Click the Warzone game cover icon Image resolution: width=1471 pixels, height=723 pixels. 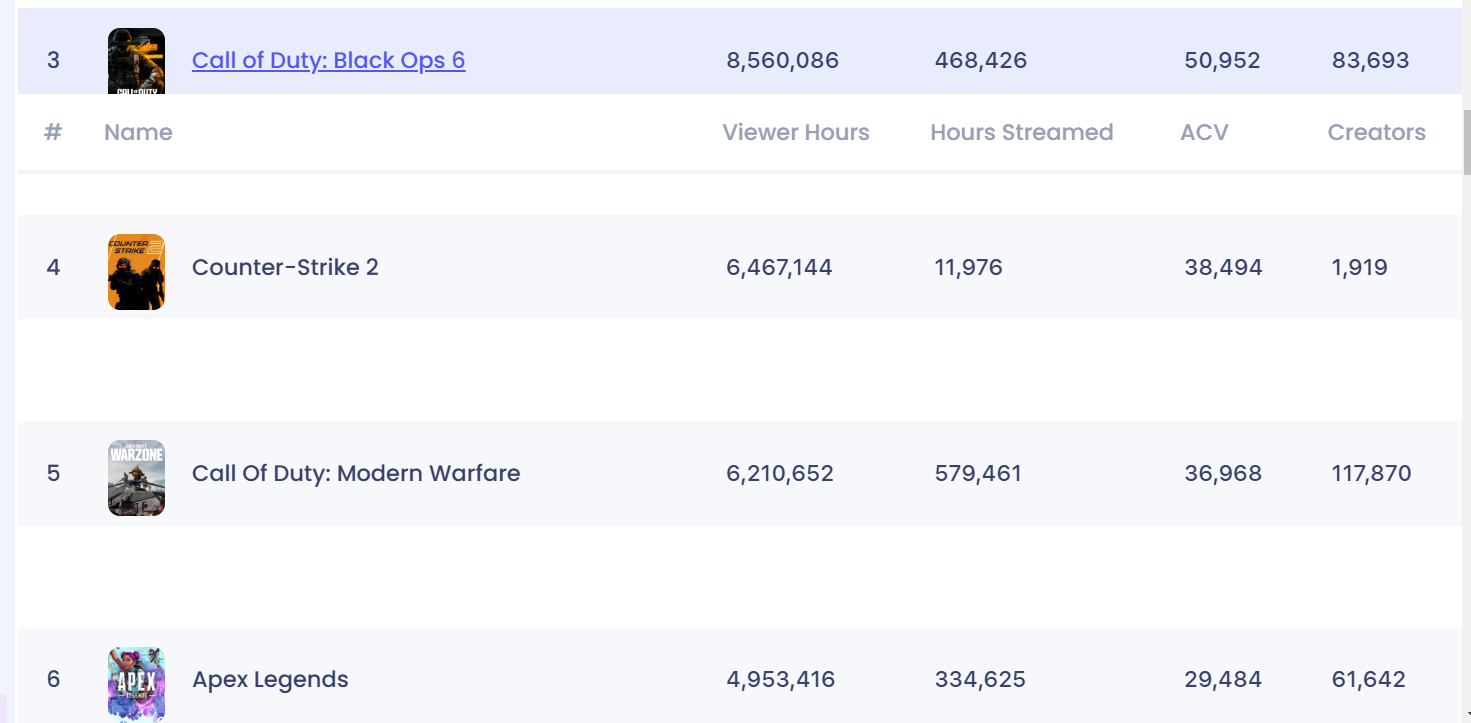(136, 478)
